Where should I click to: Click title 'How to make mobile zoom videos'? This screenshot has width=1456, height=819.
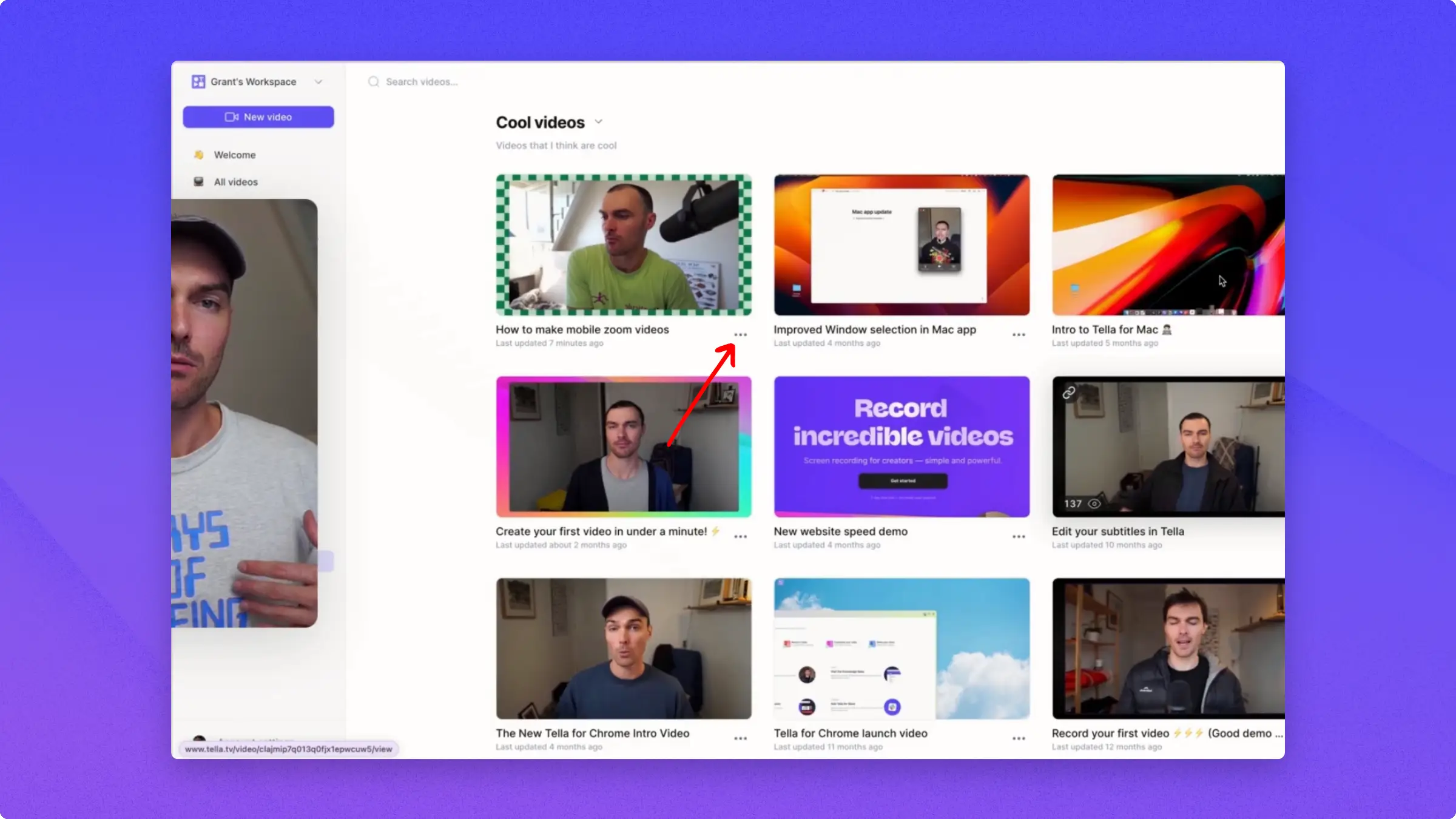582,329
